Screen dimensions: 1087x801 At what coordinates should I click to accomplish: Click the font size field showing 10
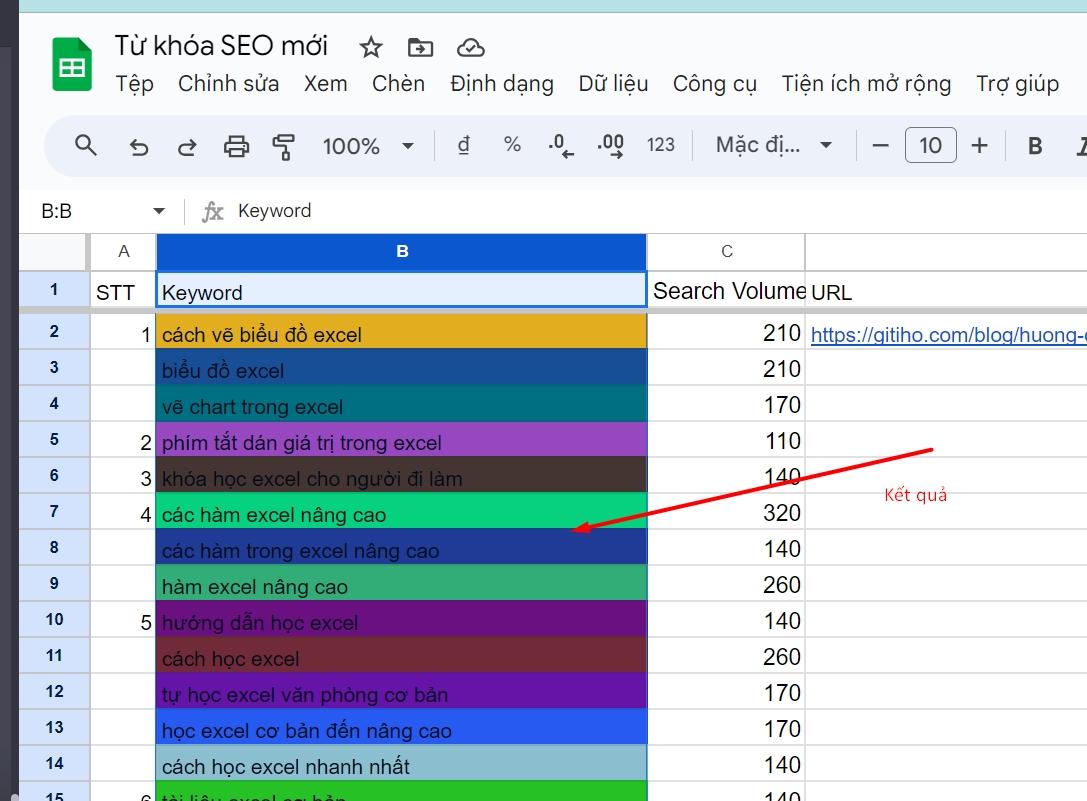coord(930,146)
